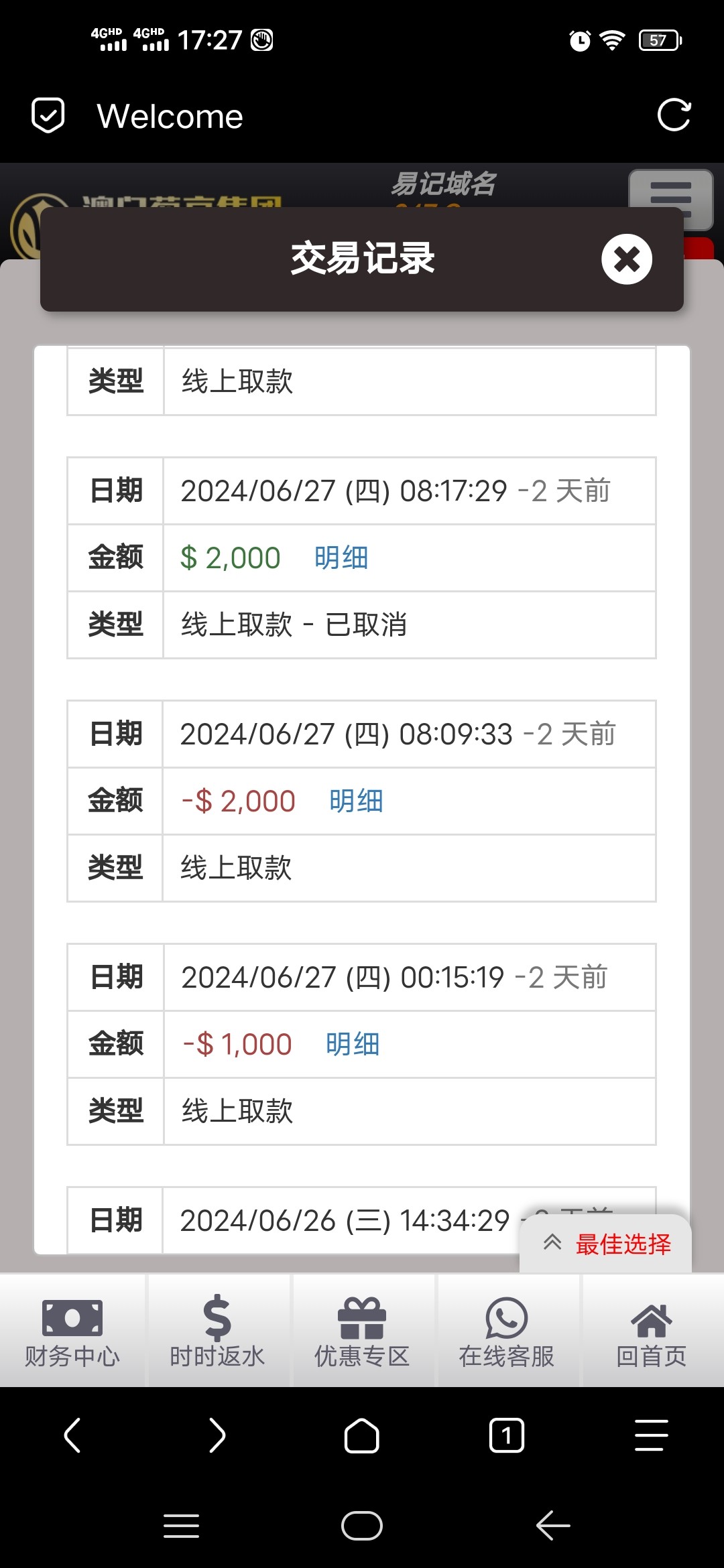Open the browser tabs switcher
The height and width of the screenshot is (1568, 724).
pos(507,1435)
